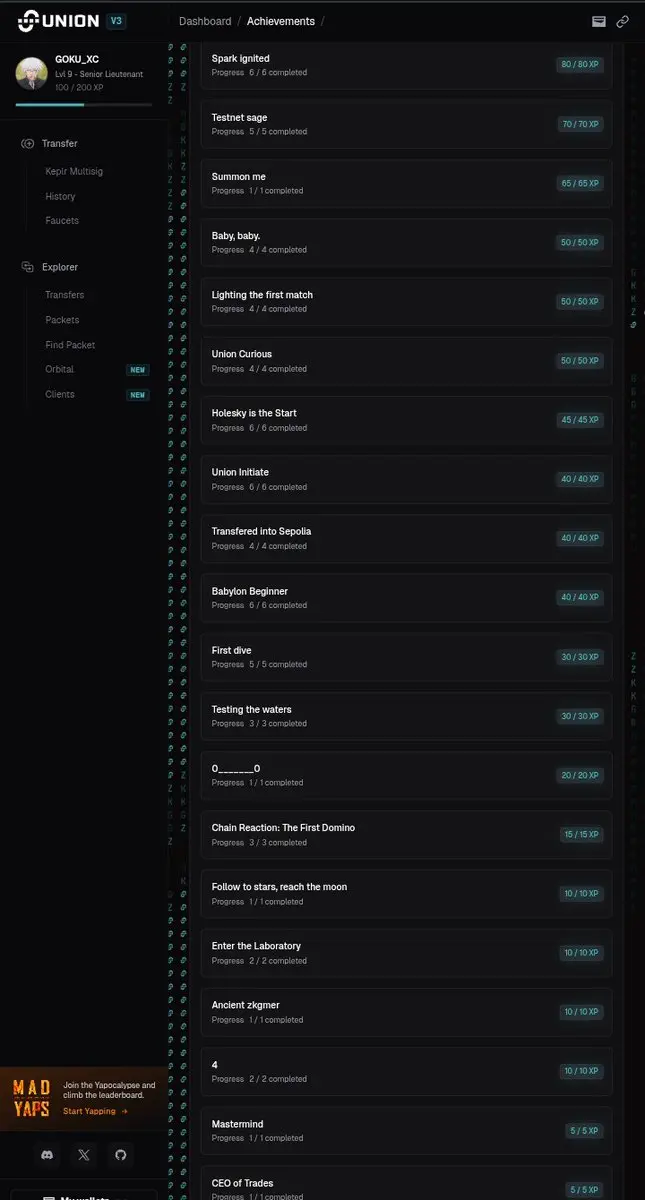Click the Explorer section icon

27,267
